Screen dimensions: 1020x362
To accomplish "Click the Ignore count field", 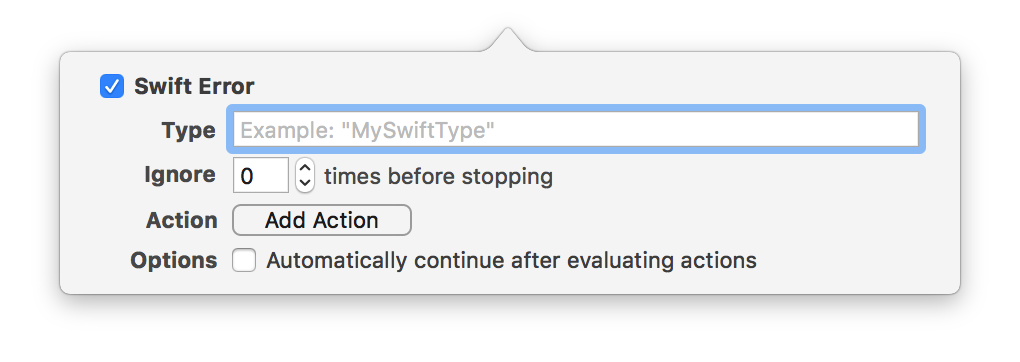I will (261, 175).
